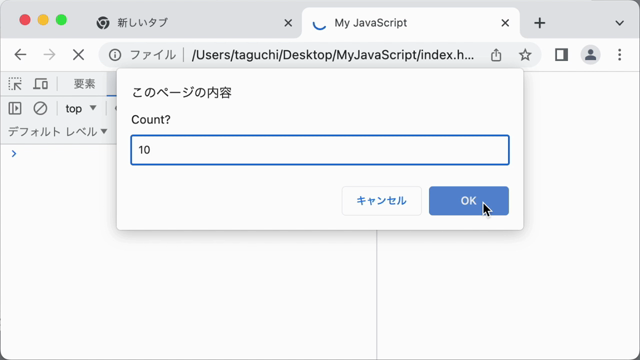
Task: Select the inspect element picker icon
Action: click(15, 84)
